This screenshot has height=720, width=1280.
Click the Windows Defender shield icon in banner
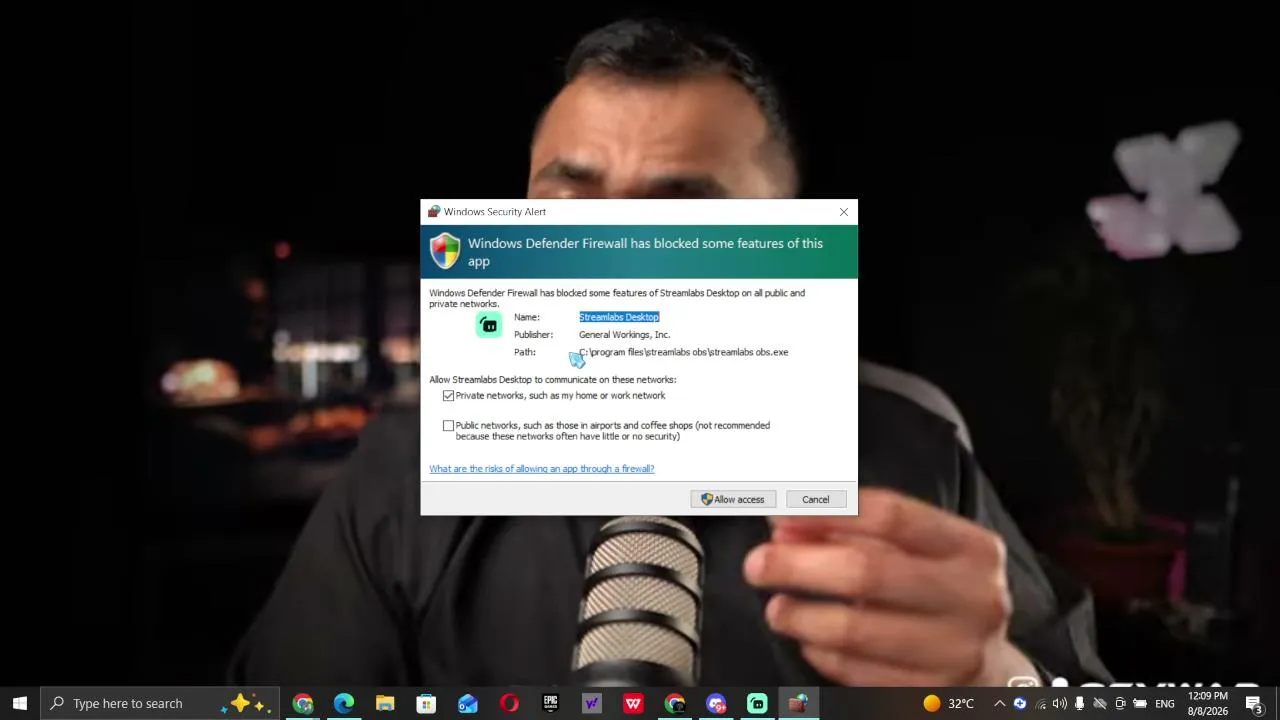[445, 251]
